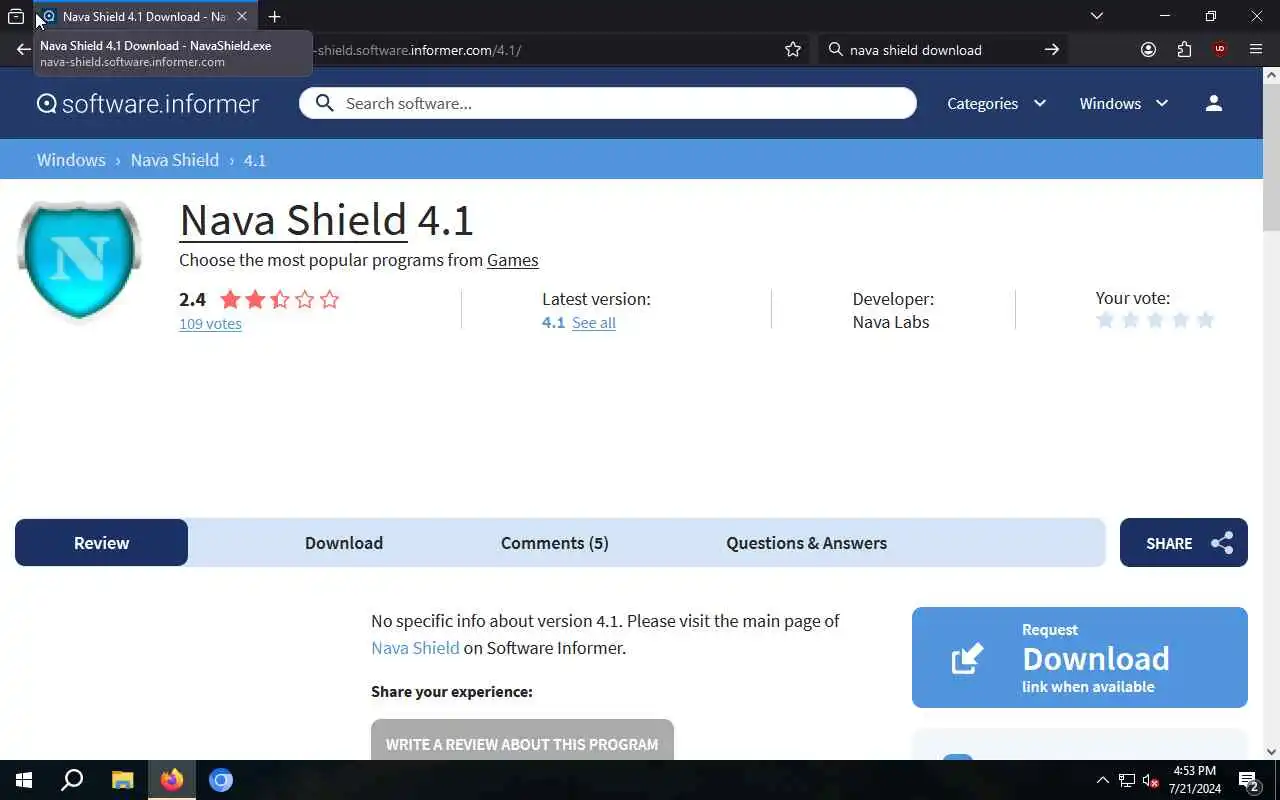Open the Games category link
1280x800 pixels.
pyautogui.click(x=513, y=260)
